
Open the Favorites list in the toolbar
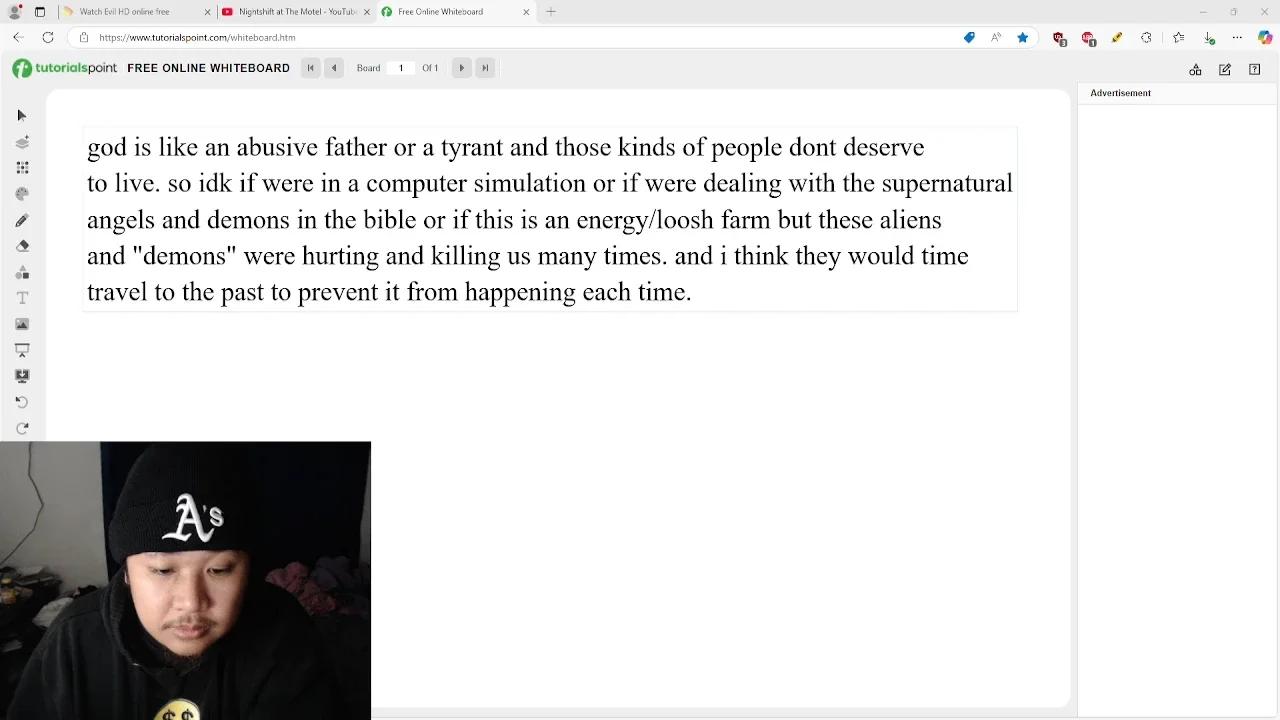[1179, 38]
